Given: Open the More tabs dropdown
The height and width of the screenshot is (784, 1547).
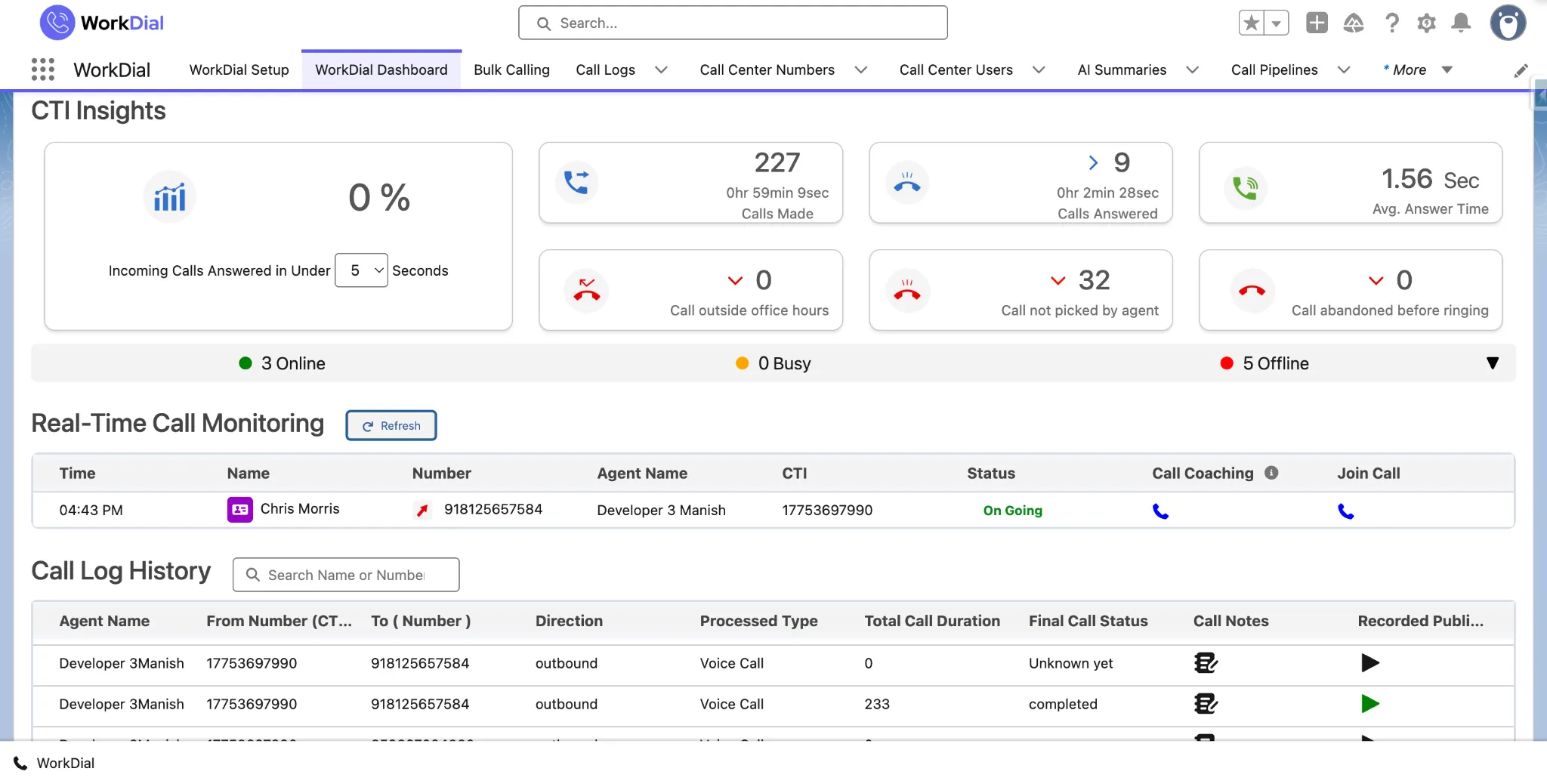Looking at the screenshot, I should click(1418, 69).
